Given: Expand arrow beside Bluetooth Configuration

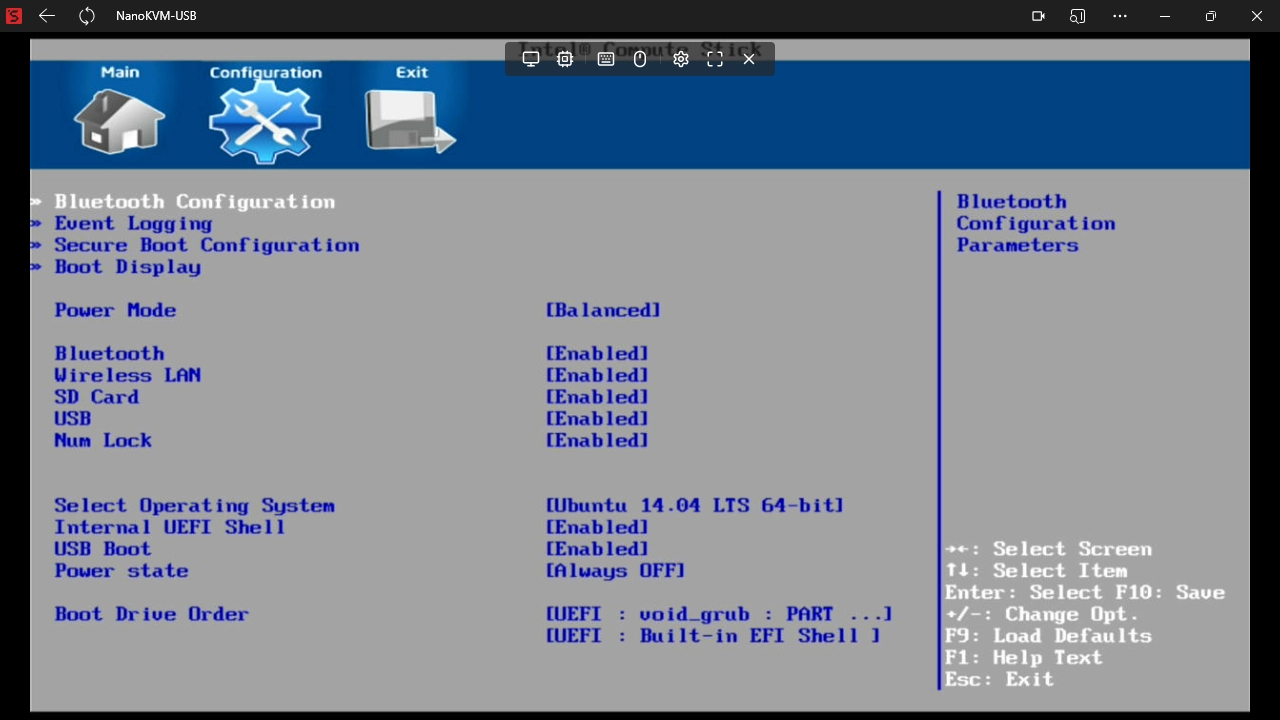Looking at the screenshot, I should (37, 202).
